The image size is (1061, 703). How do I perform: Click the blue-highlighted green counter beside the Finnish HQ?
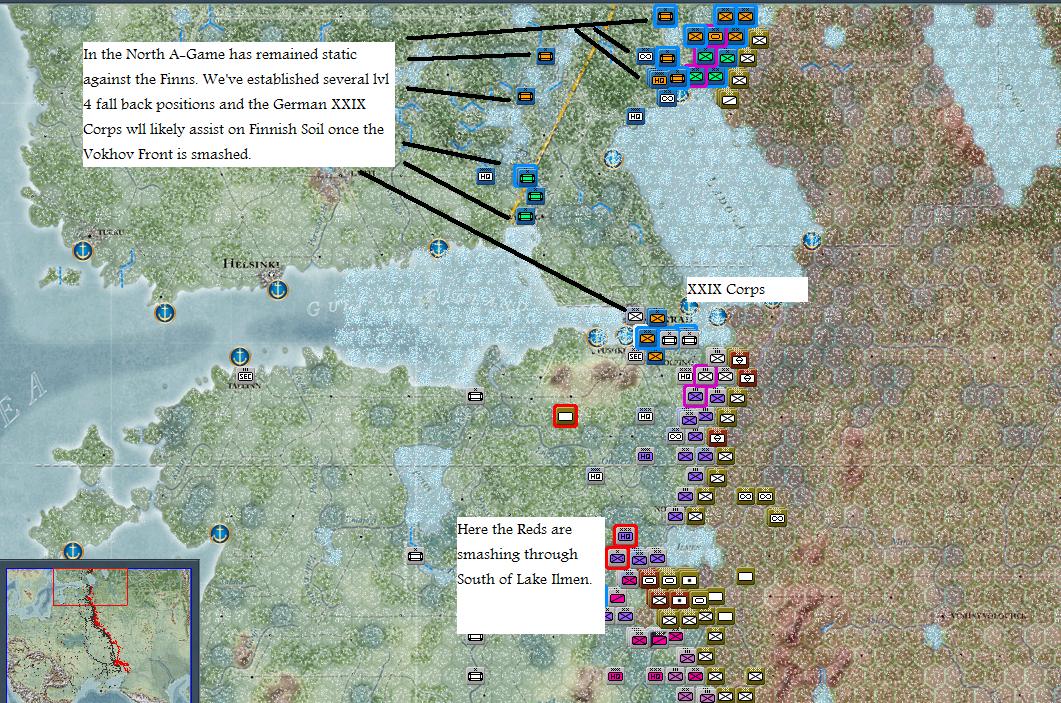(526, 178)
